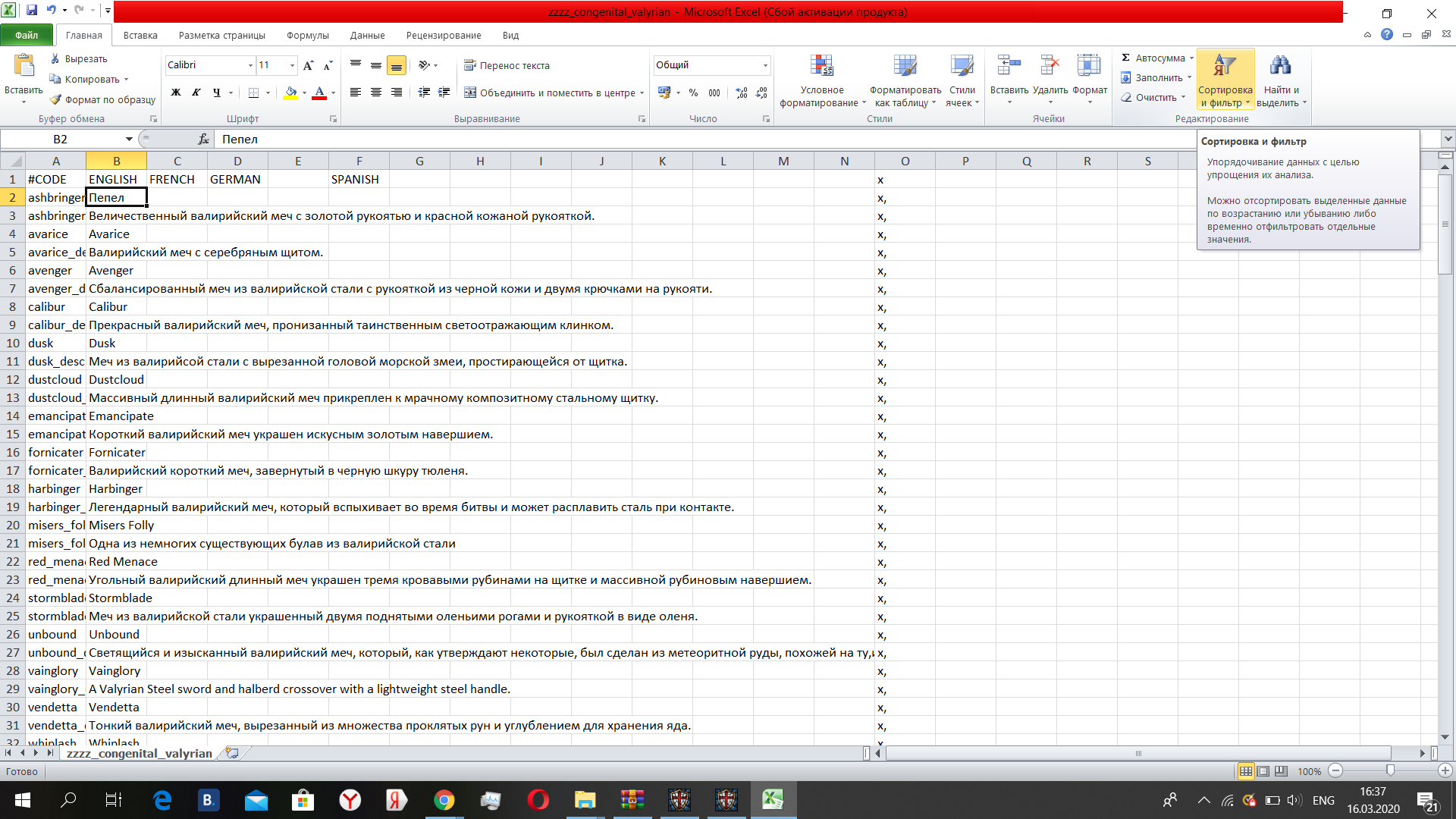Open the Формулы ribbon tab
This screenshot has height=819, width=1456.
pos(307,35)
